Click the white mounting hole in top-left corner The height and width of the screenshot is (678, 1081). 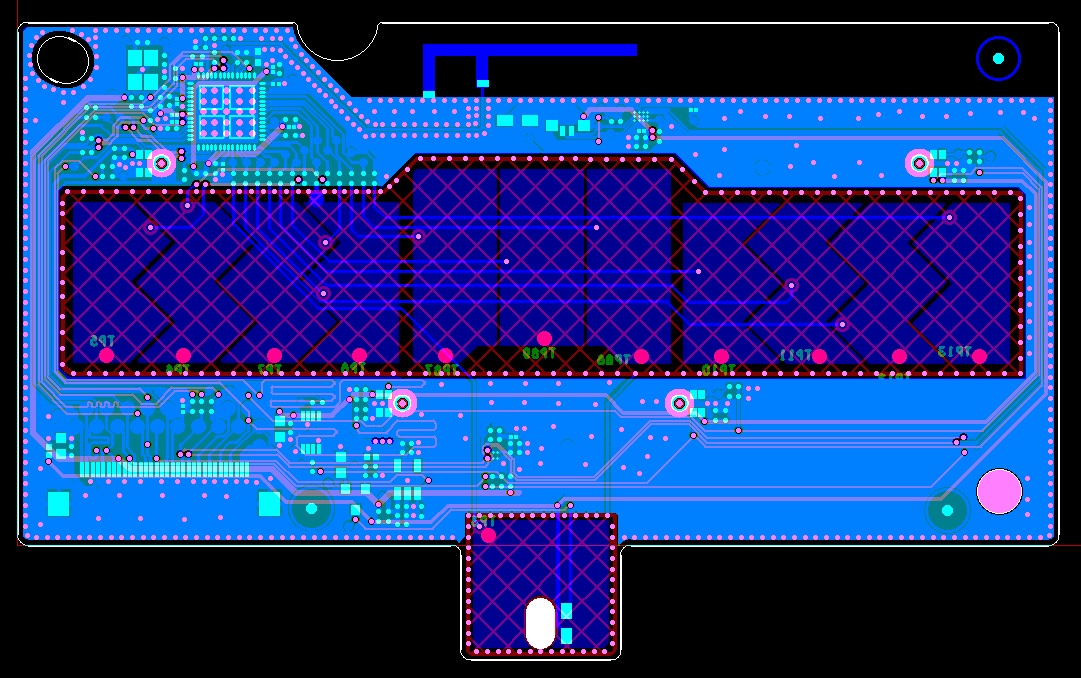(62, 59)
